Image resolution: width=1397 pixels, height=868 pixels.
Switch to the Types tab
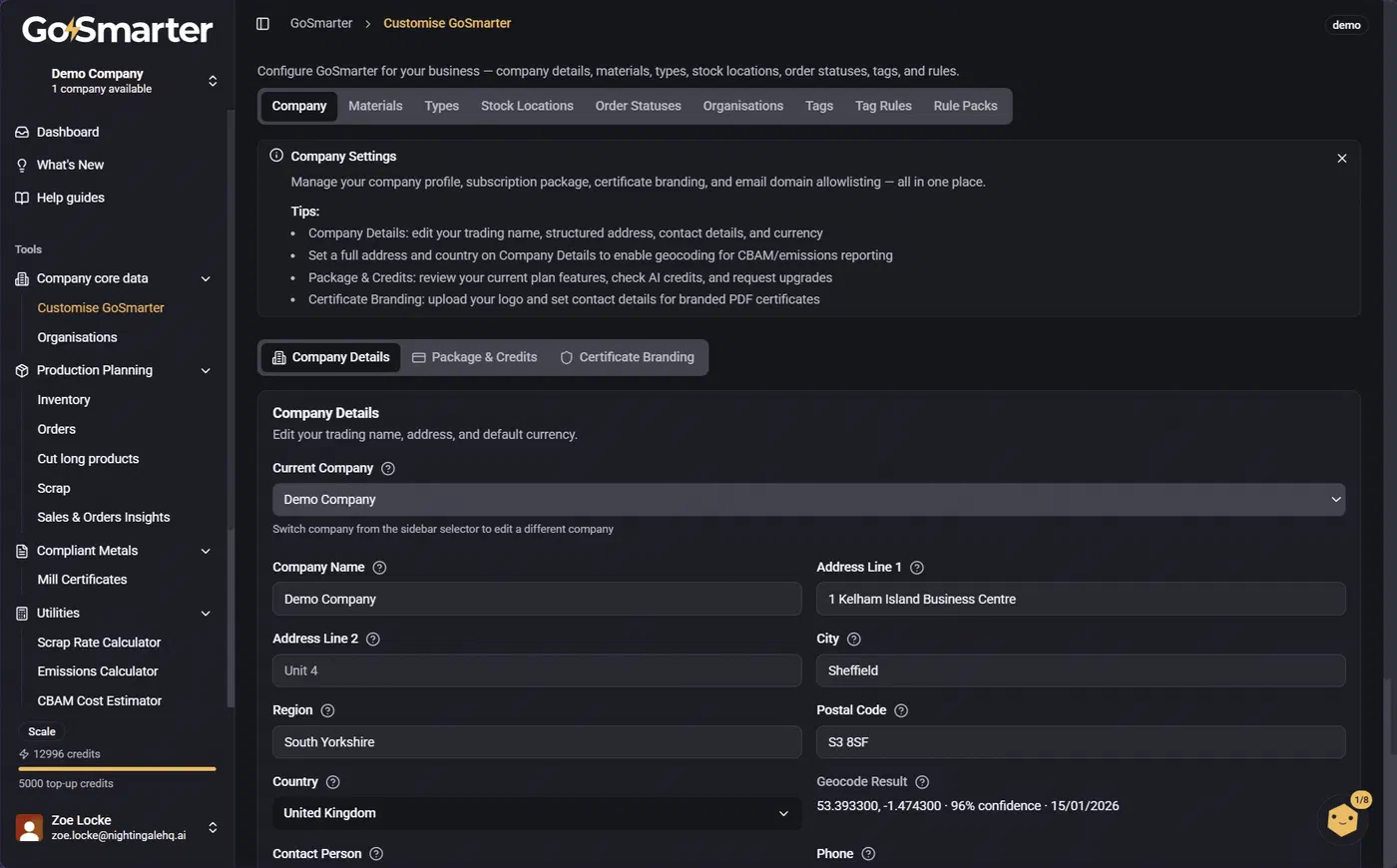(x=441, y=106)
